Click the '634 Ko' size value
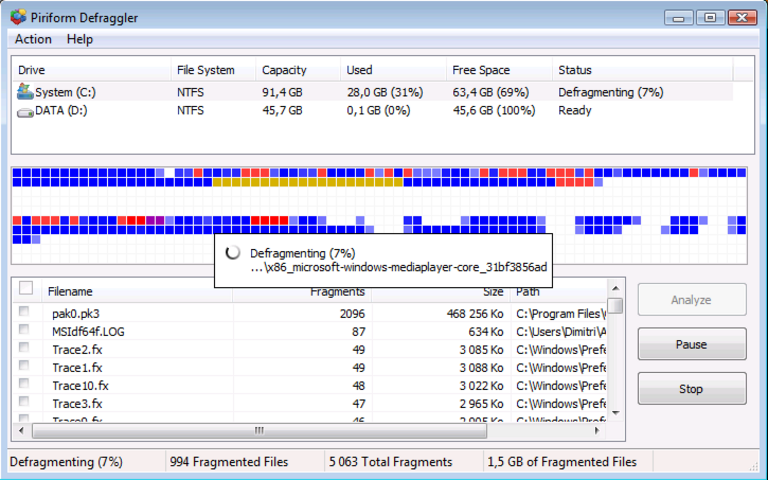The width and height of the screenshot is (768, 480). tap(485, 332)
